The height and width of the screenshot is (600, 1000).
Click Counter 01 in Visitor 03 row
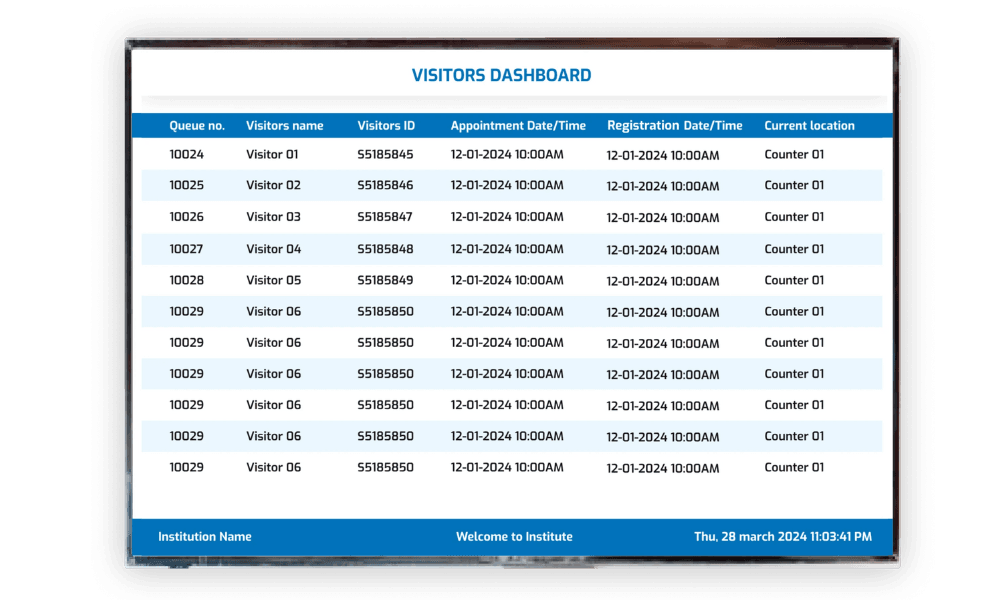point(794,217)
